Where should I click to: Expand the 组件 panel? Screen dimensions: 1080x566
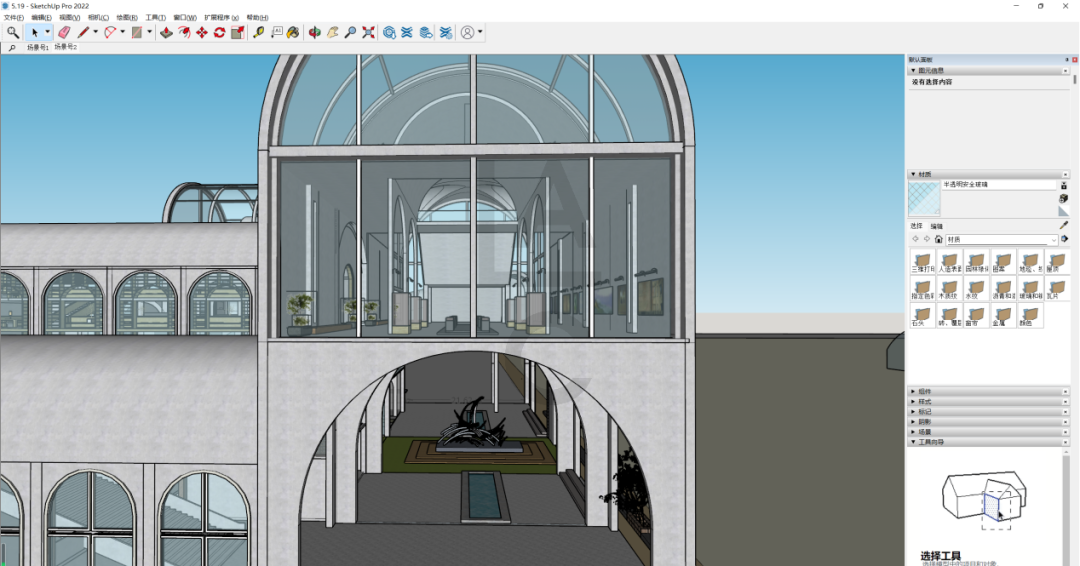pyautogui.click(x=988, y=391)
